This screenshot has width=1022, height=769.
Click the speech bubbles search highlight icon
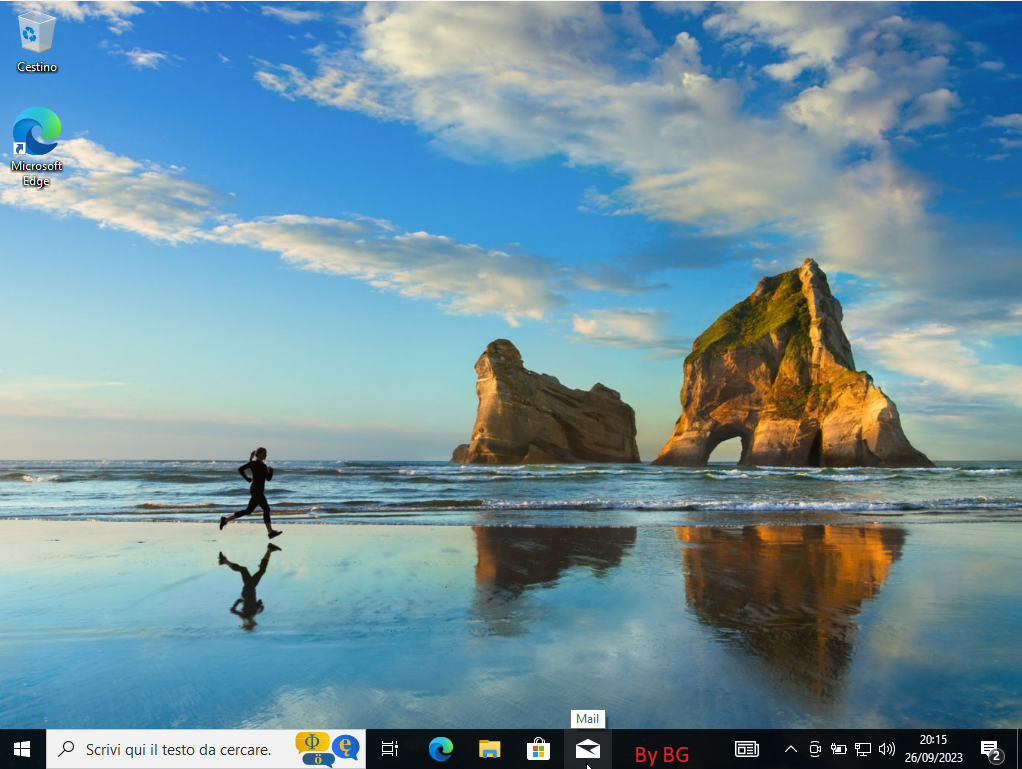pos(328,749)
